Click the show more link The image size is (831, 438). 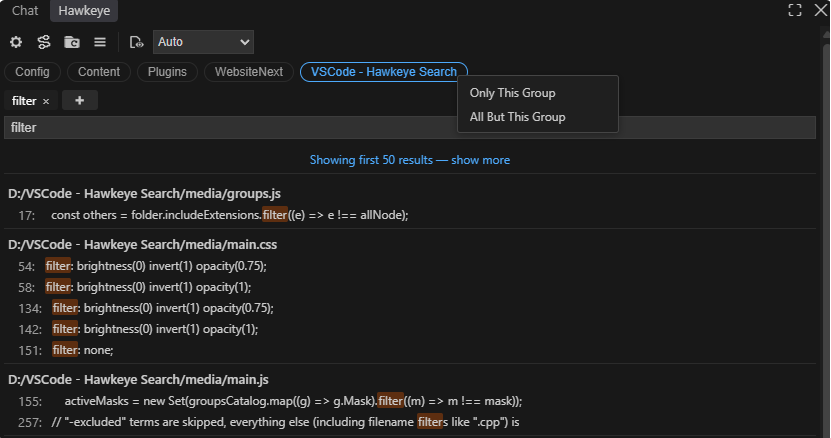click(480, 160)
